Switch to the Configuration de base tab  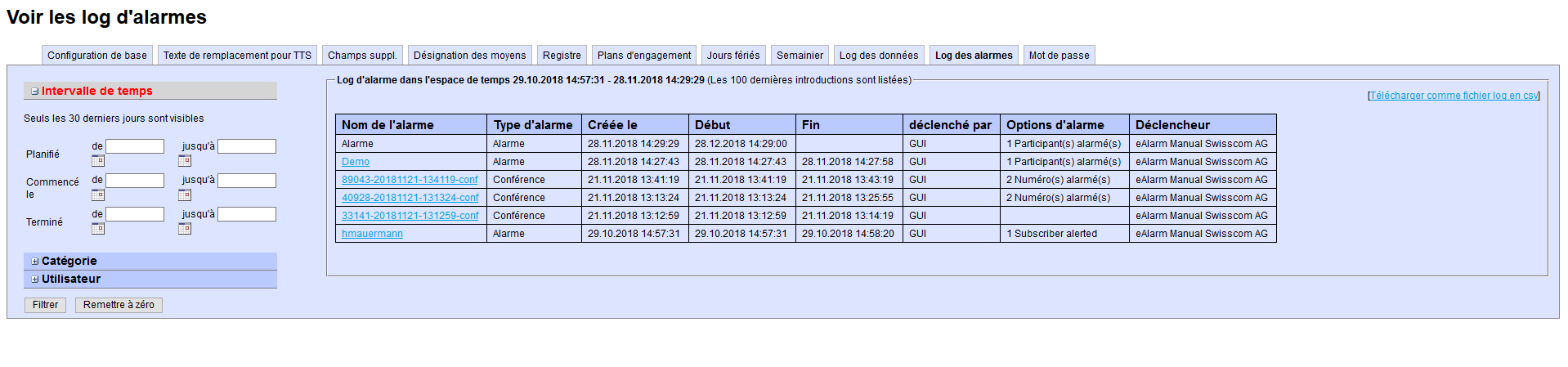tap(97, 56)
